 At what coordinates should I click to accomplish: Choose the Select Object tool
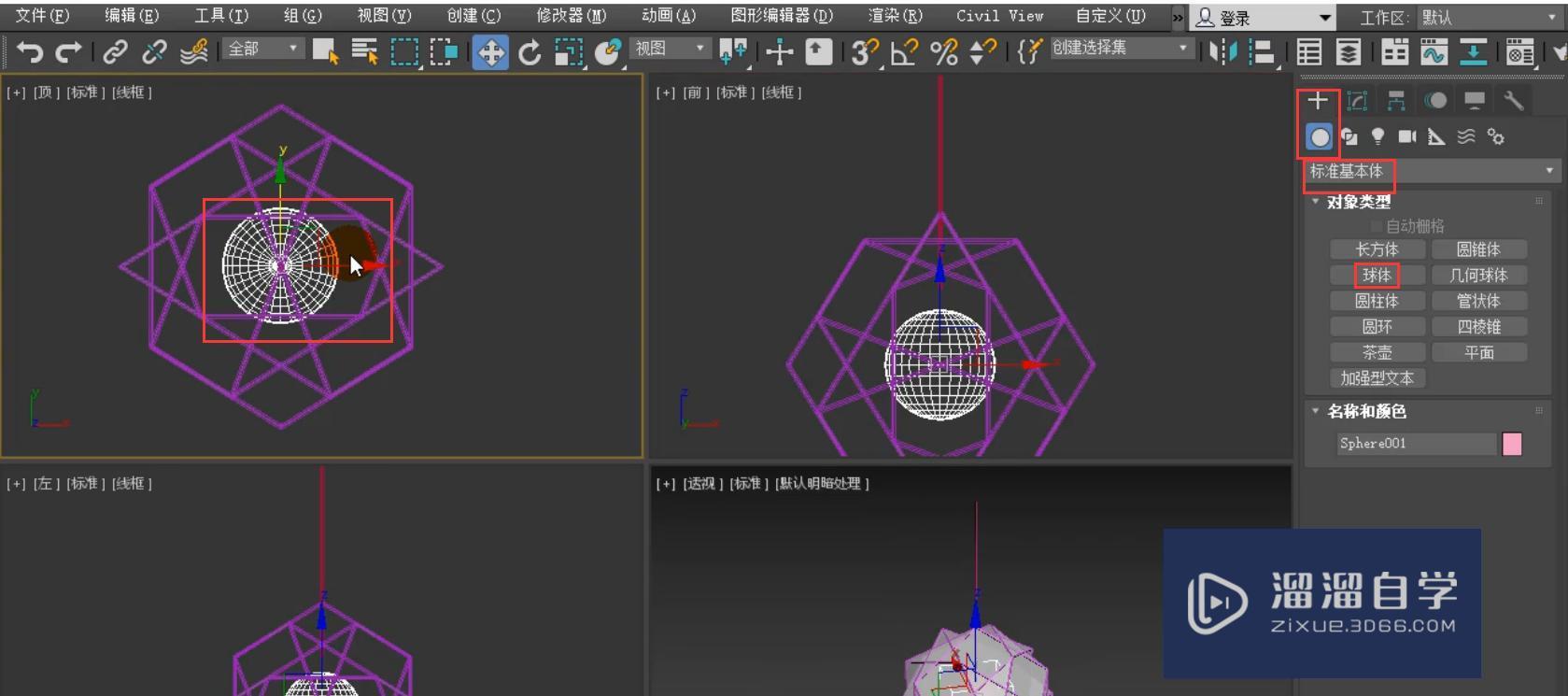point(325,51)
